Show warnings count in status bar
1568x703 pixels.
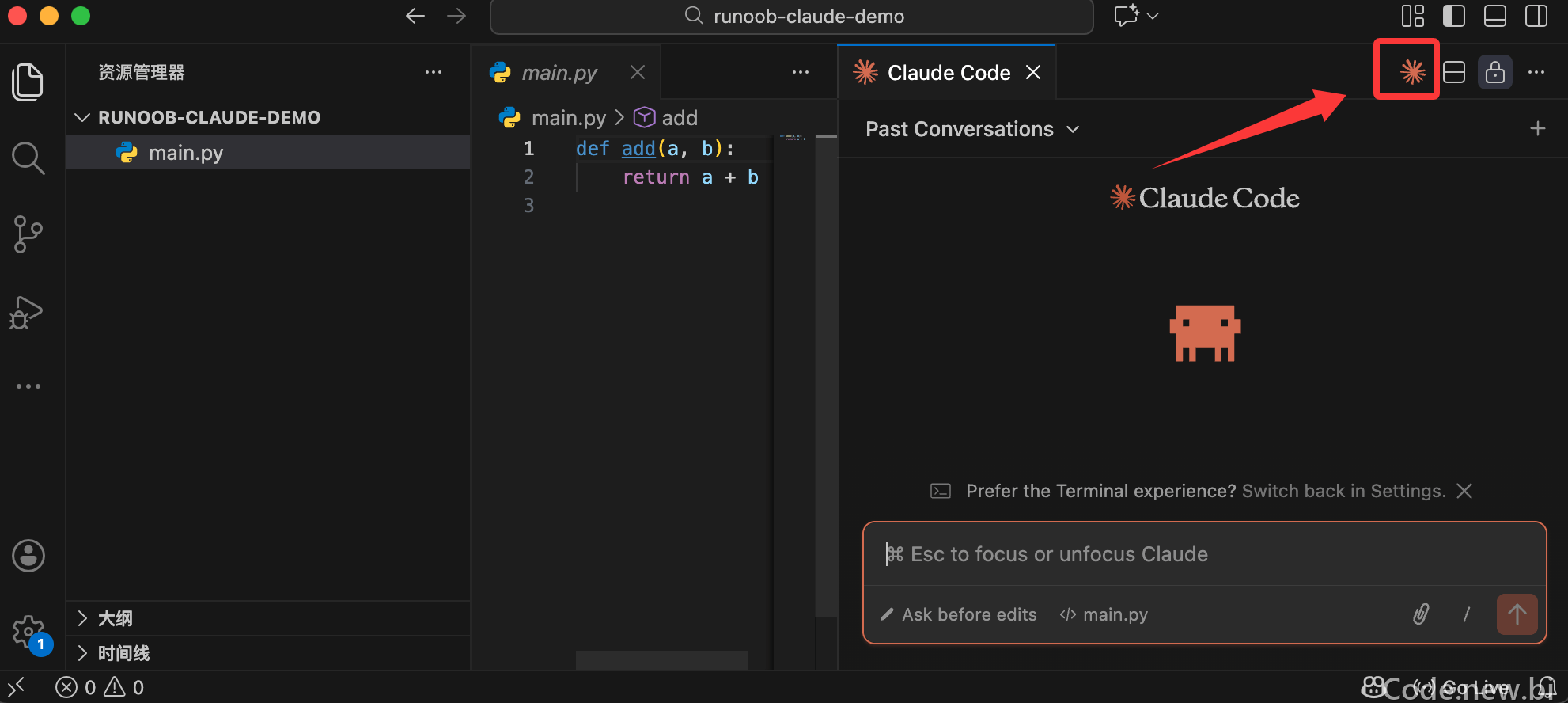(125, 687)
